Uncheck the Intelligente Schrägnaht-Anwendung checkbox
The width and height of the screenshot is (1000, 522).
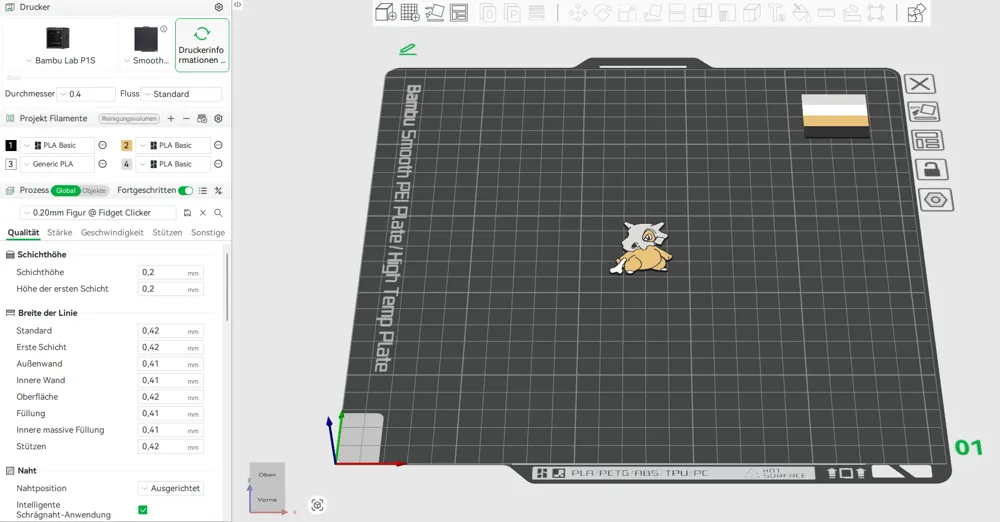pyautogui.click(x=143, y=509)
